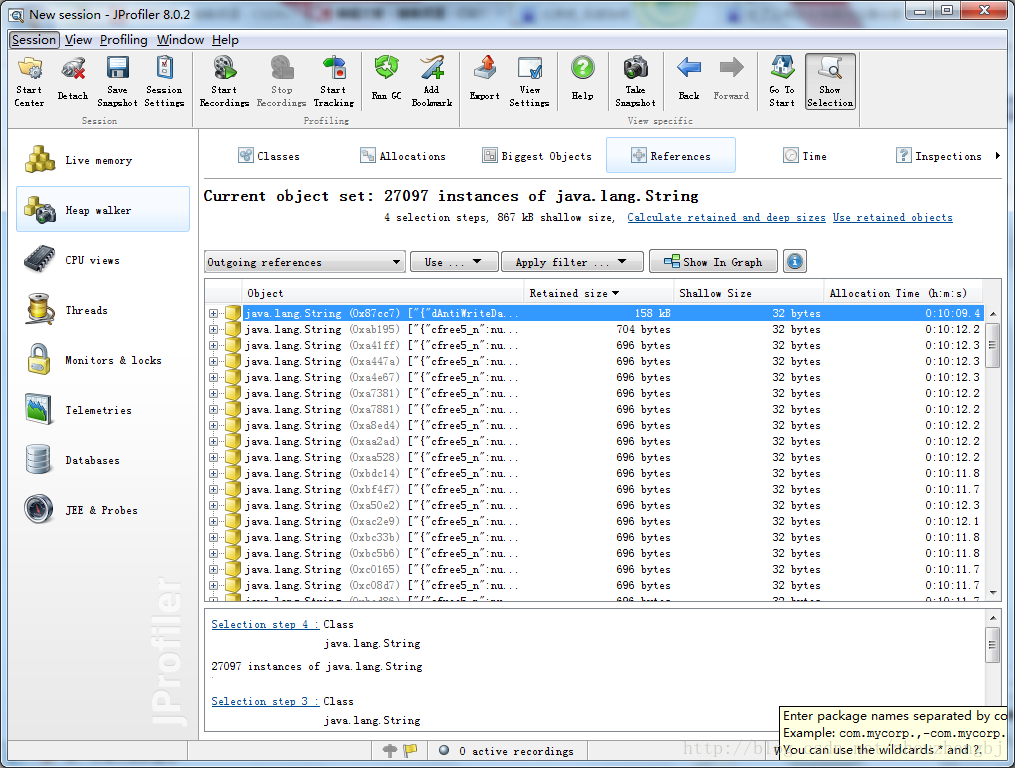Click Go To Start icon
The height and width of the screenshot is (768, 1015).
pos(782,82)
